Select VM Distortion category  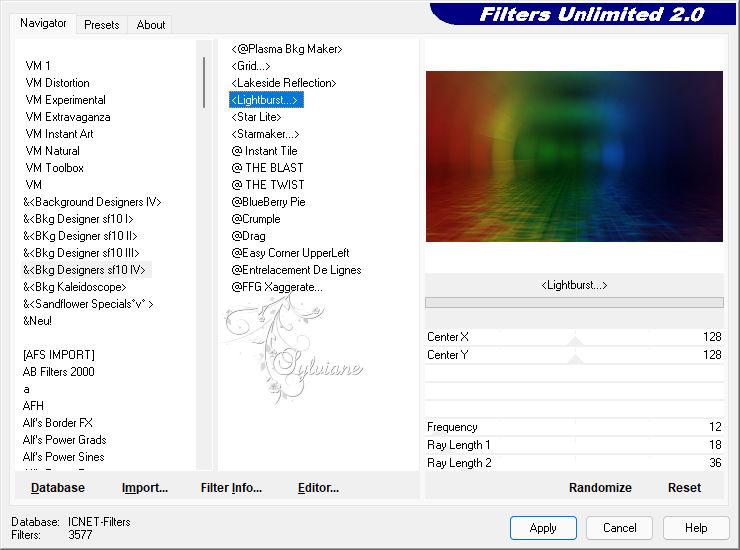(x=57, y=83)
